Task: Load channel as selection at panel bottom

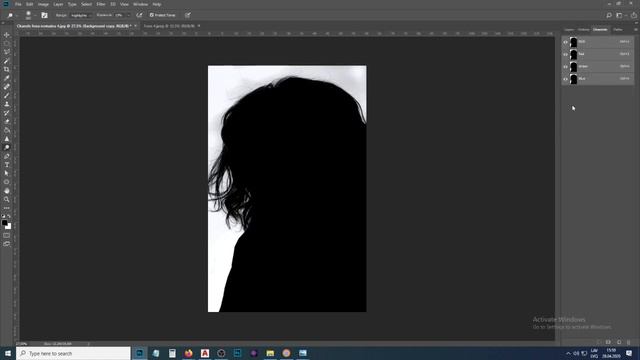Action: click(599, 342)
